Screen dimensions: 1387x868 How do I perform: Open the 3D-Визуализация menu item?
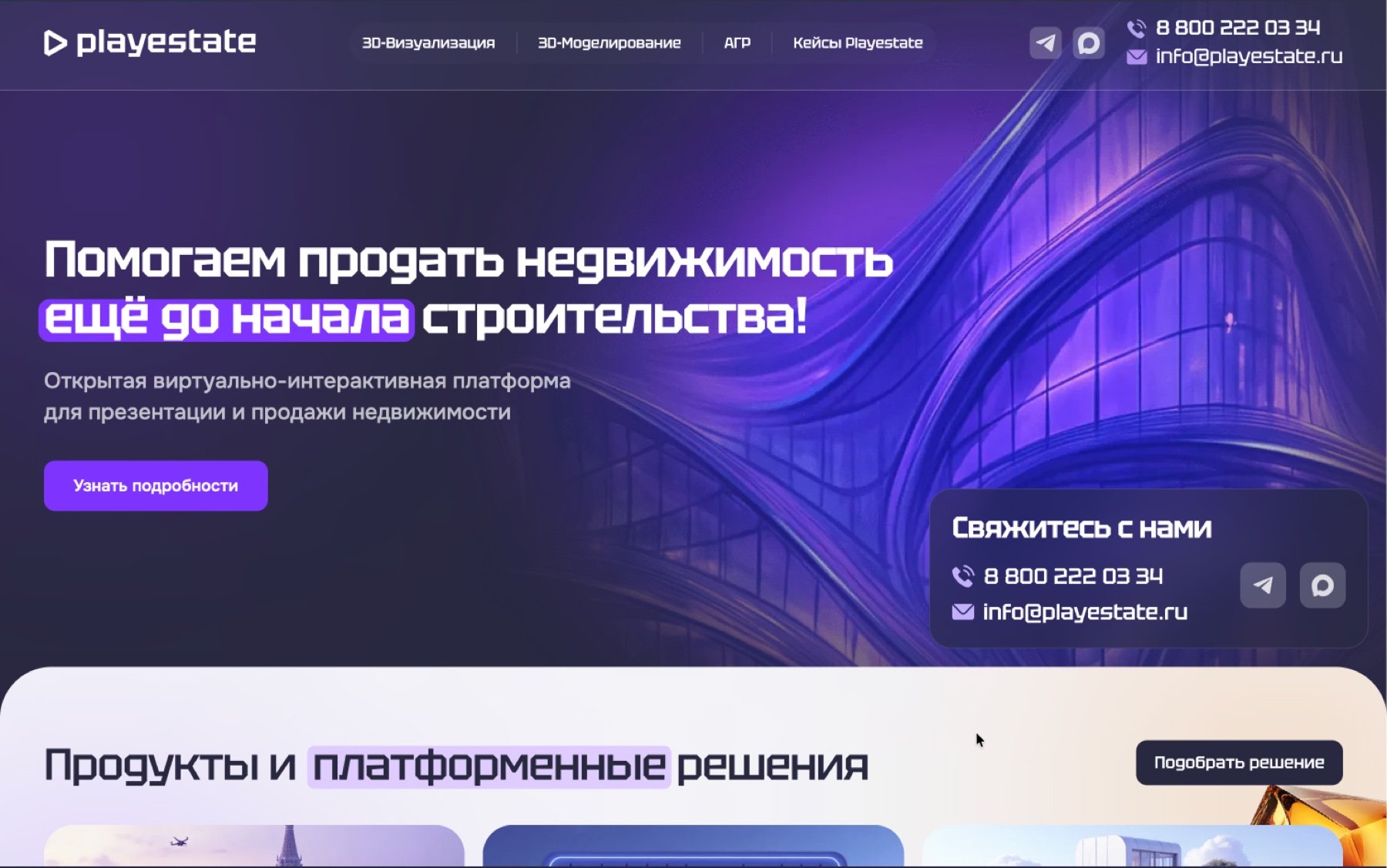(428, 43)
